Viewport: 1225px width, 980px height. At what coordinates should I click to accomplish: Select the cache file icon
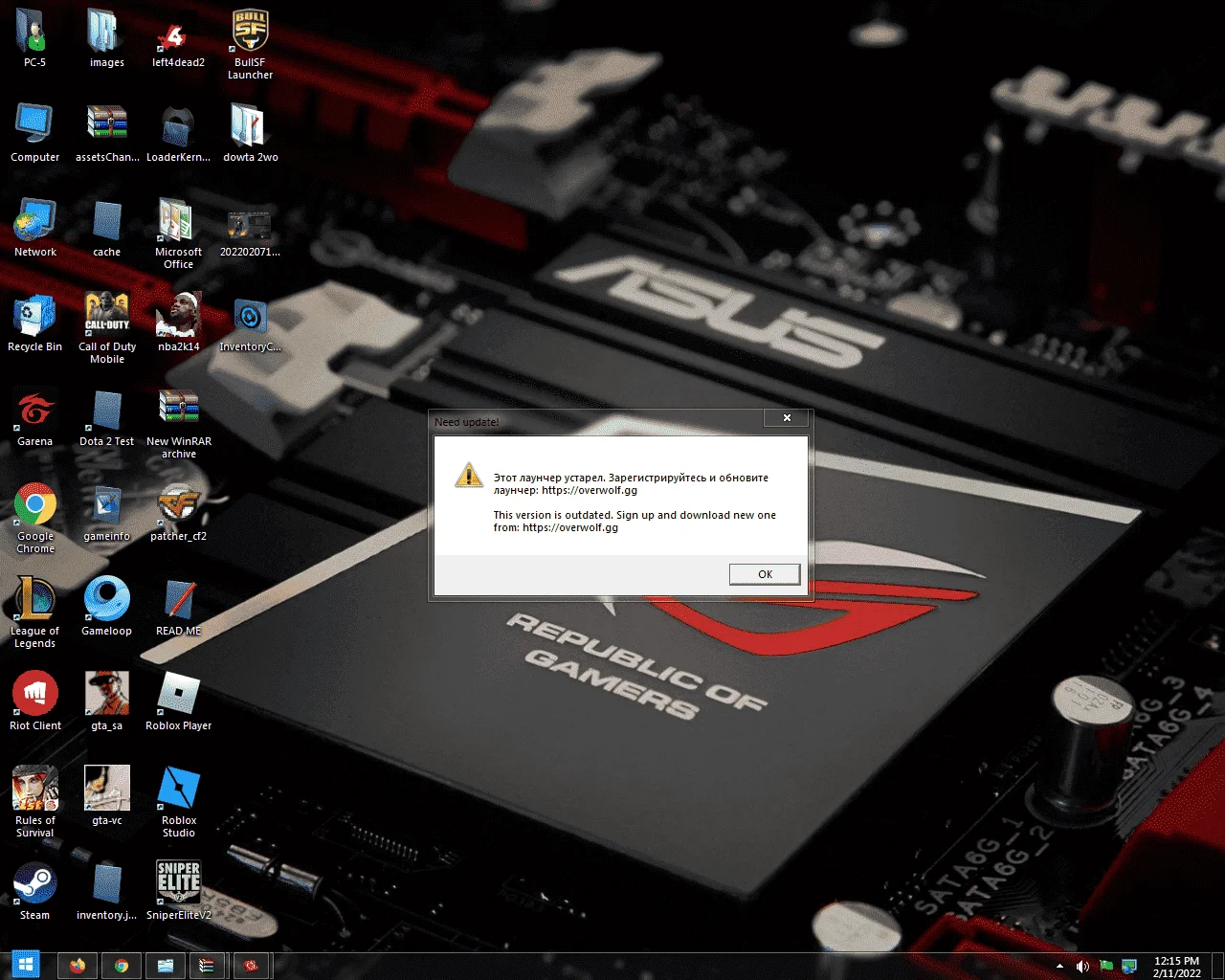107,227
